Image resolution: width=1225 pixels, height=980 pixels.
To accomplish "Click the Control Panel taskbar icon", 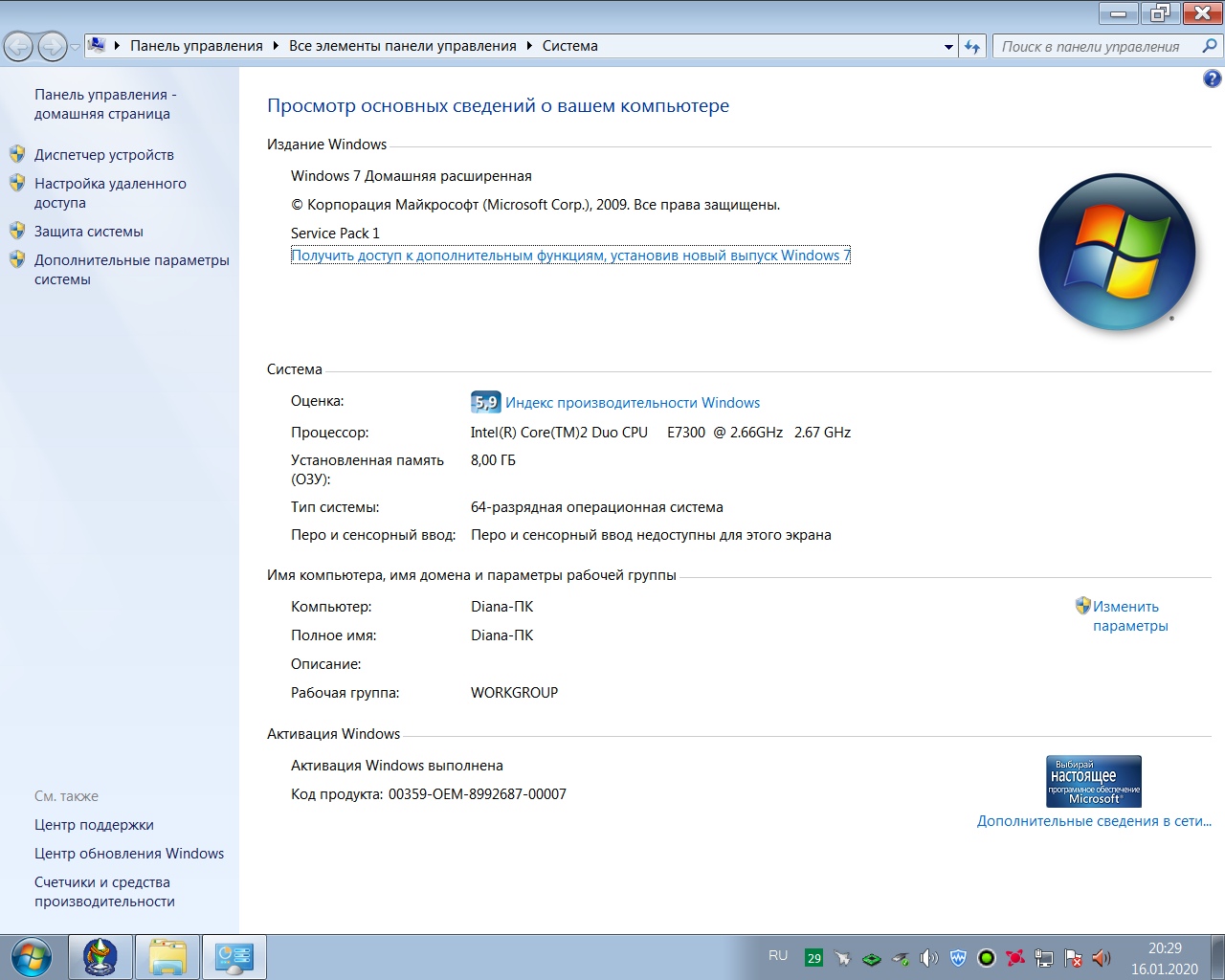I will point(234,957).
